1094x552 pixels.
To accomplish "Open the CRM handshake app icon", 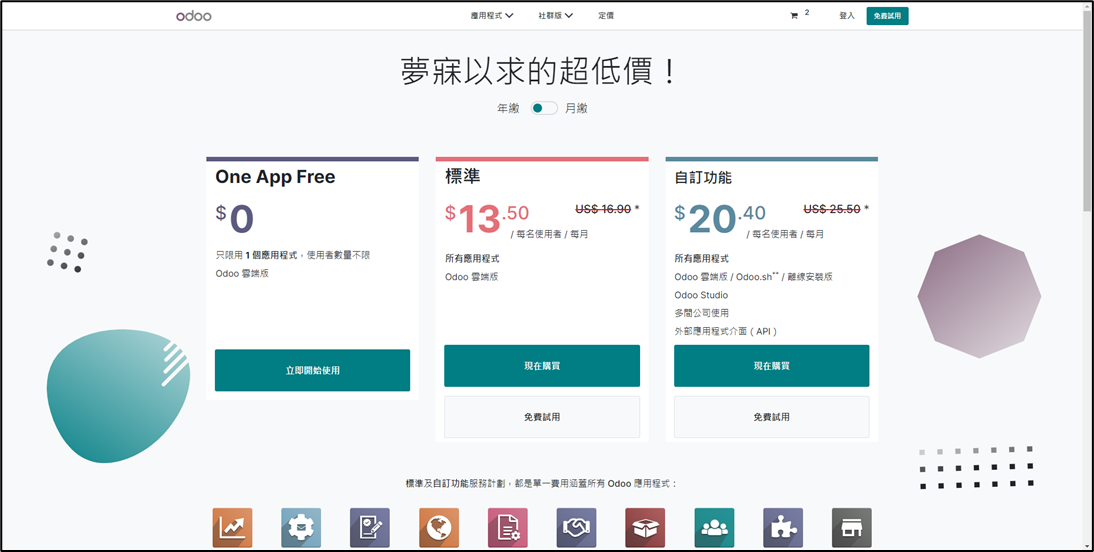I will tap(576, 528).
